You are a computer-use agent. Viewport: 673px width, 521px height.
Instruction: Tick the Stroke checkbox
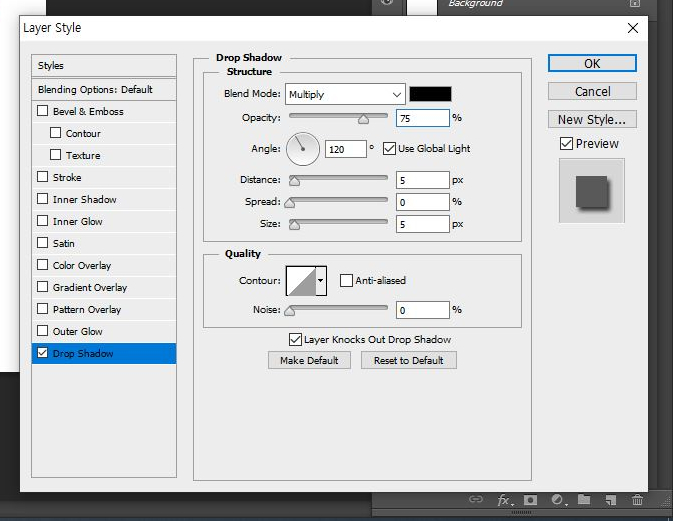click(x=42, y=177)
